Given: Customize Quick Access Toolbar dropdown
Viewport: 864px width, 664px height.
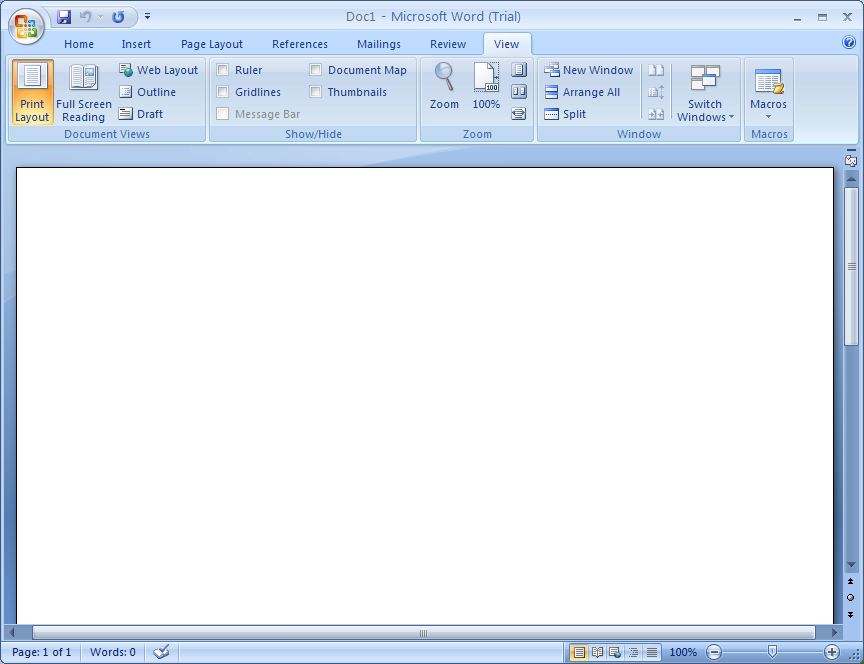Looking at the screenshot, I should click(x=147, y=17).
